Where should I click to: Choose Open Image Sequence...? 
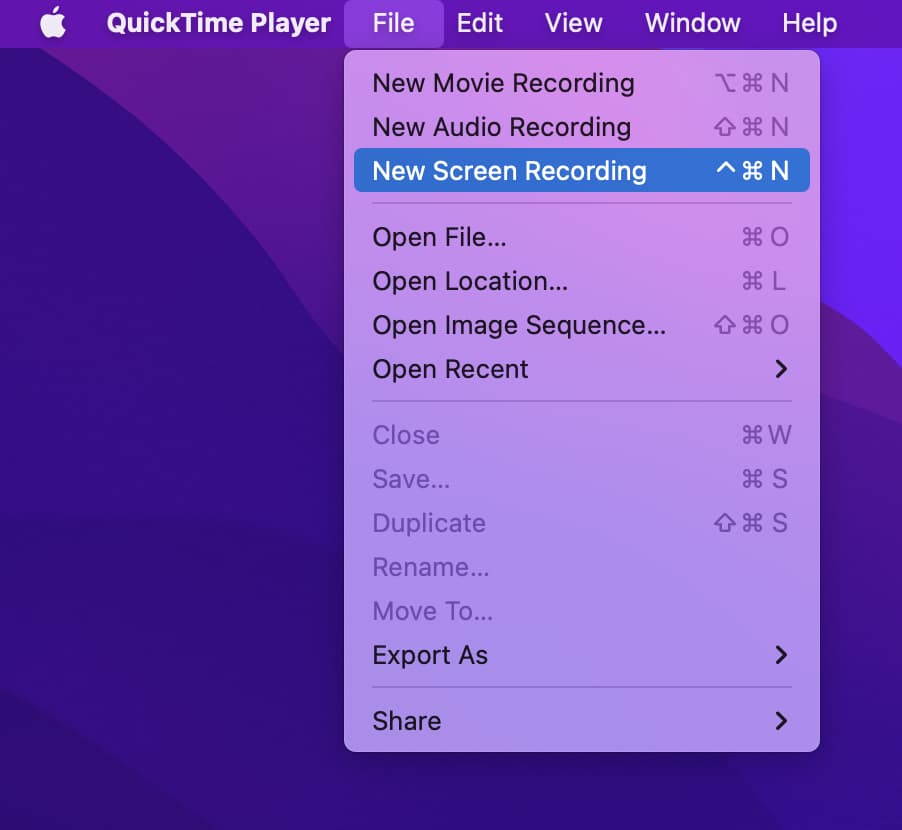517,325
